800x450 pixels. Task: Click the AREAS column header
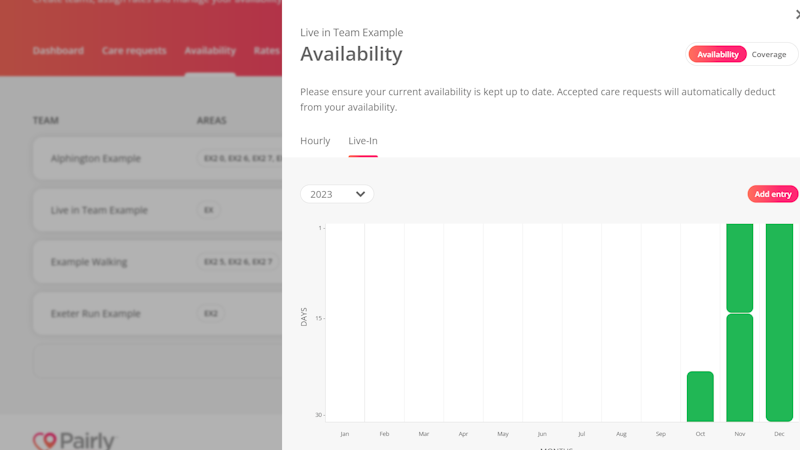(x=212, y=120)
